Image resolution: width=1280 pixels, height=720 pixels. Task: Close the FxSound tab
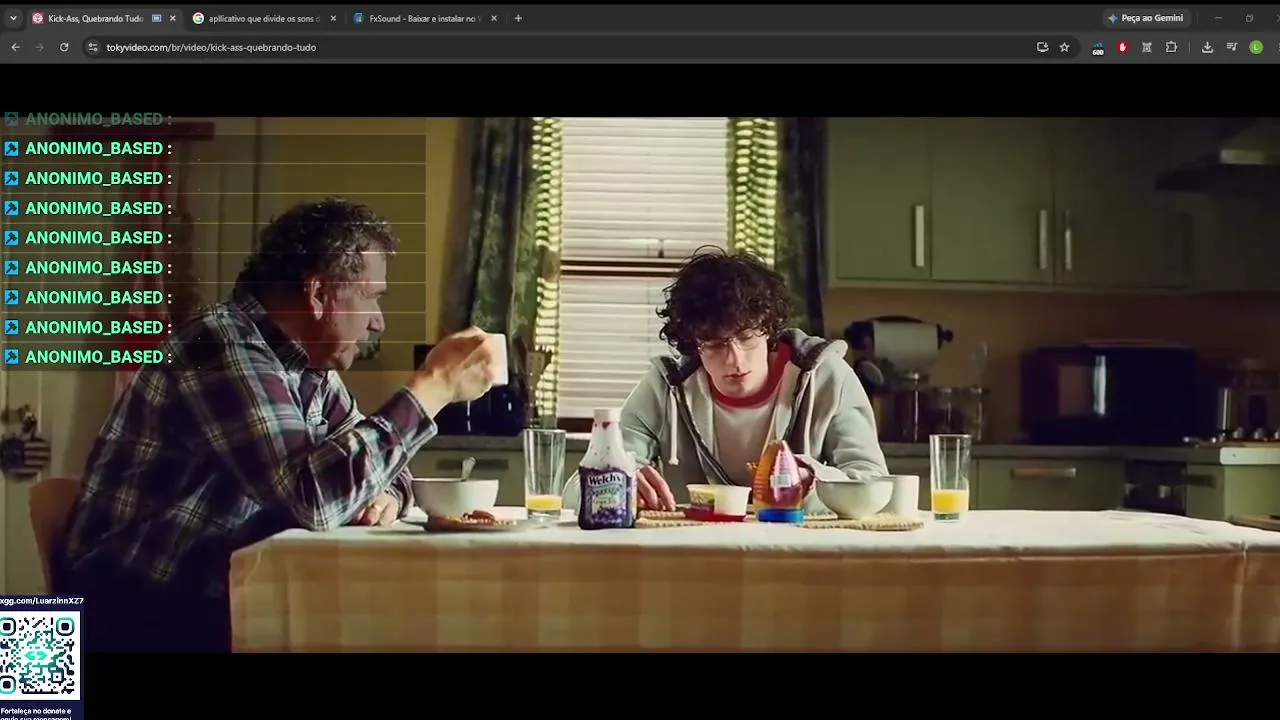tap(493, 18)
